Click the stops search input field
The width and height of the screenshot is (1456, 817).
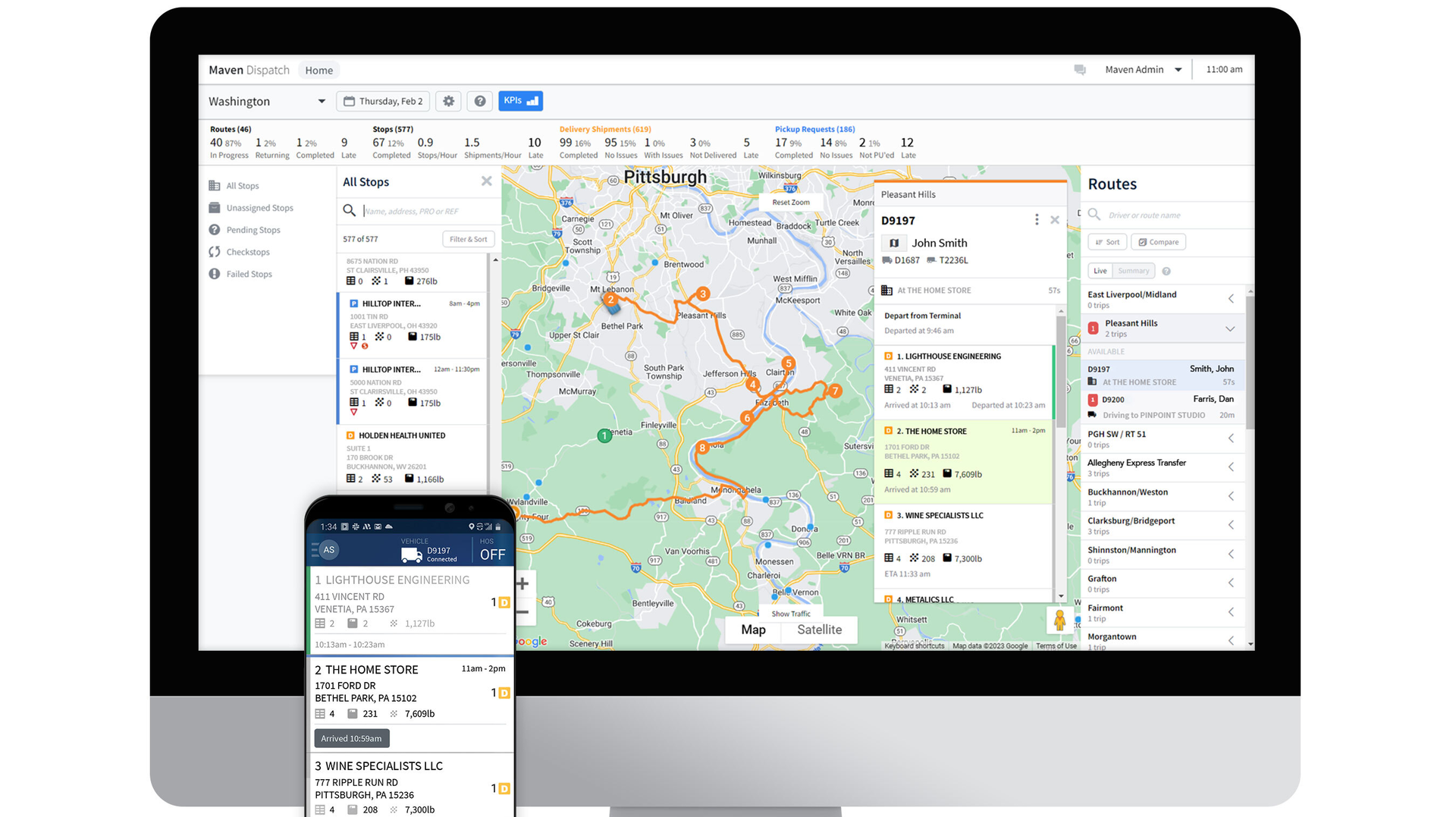[x=425, y=211]
